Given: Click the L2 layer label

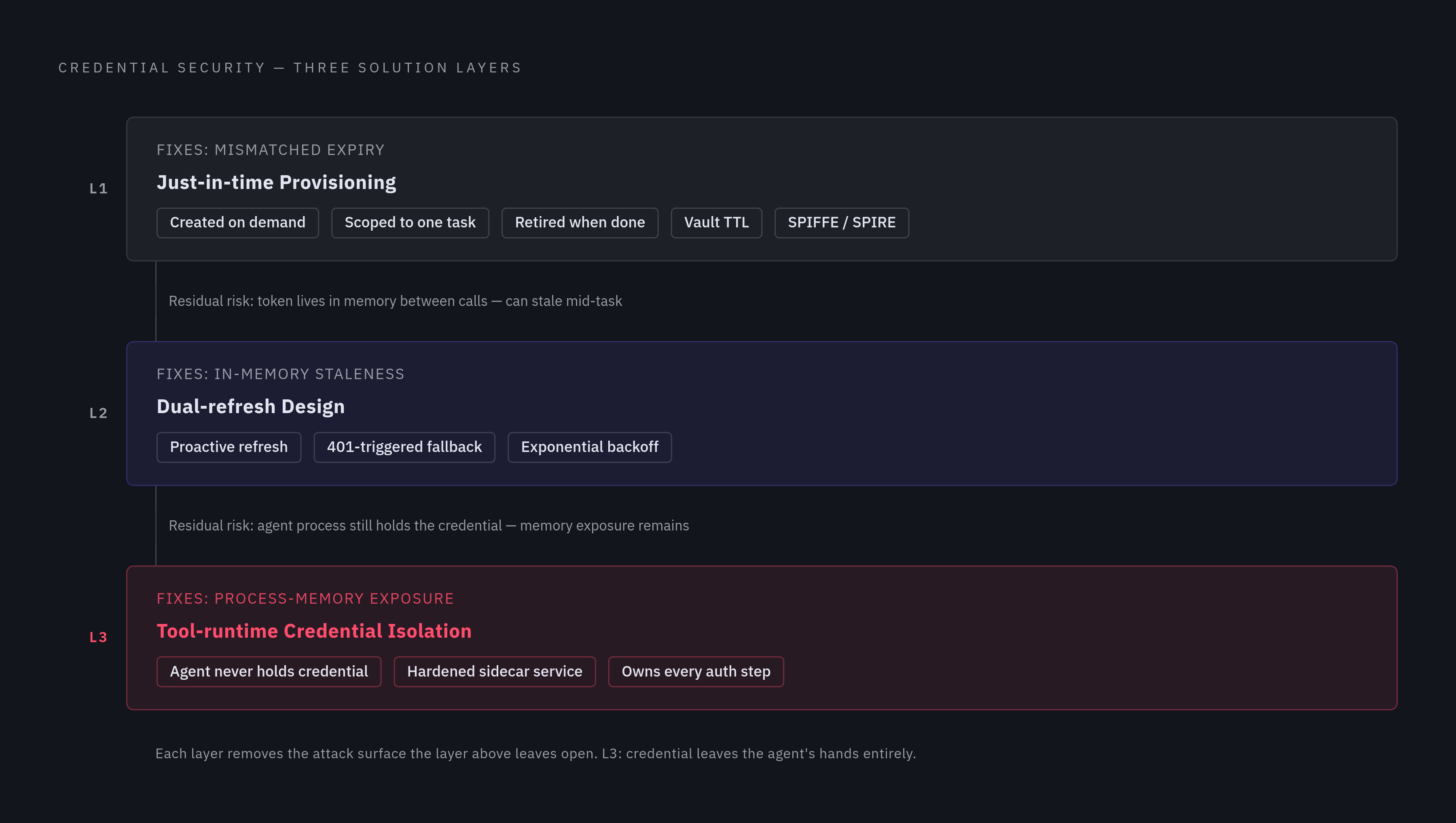Looking at the screenshot, I should click(x=98, y=414).
